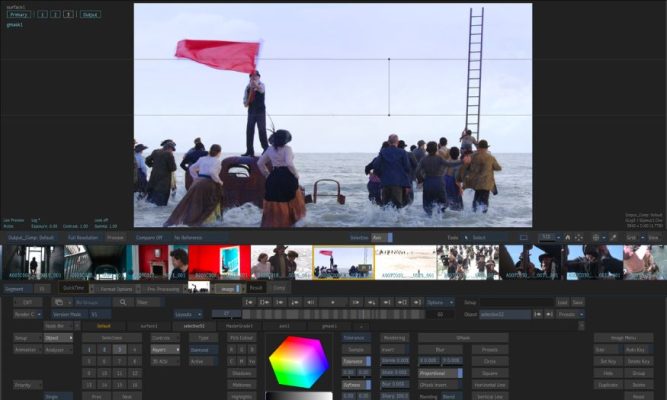Click the next object arrow icon
The height and width of the screenshot is (400, 667).
(x=548, y=313)
